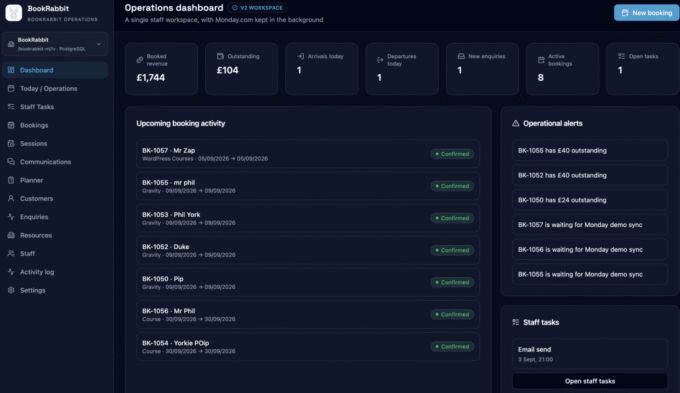The image size is (680, 393).
Task: Open the Dashboard menu item
Action: [x=55, y=70]
